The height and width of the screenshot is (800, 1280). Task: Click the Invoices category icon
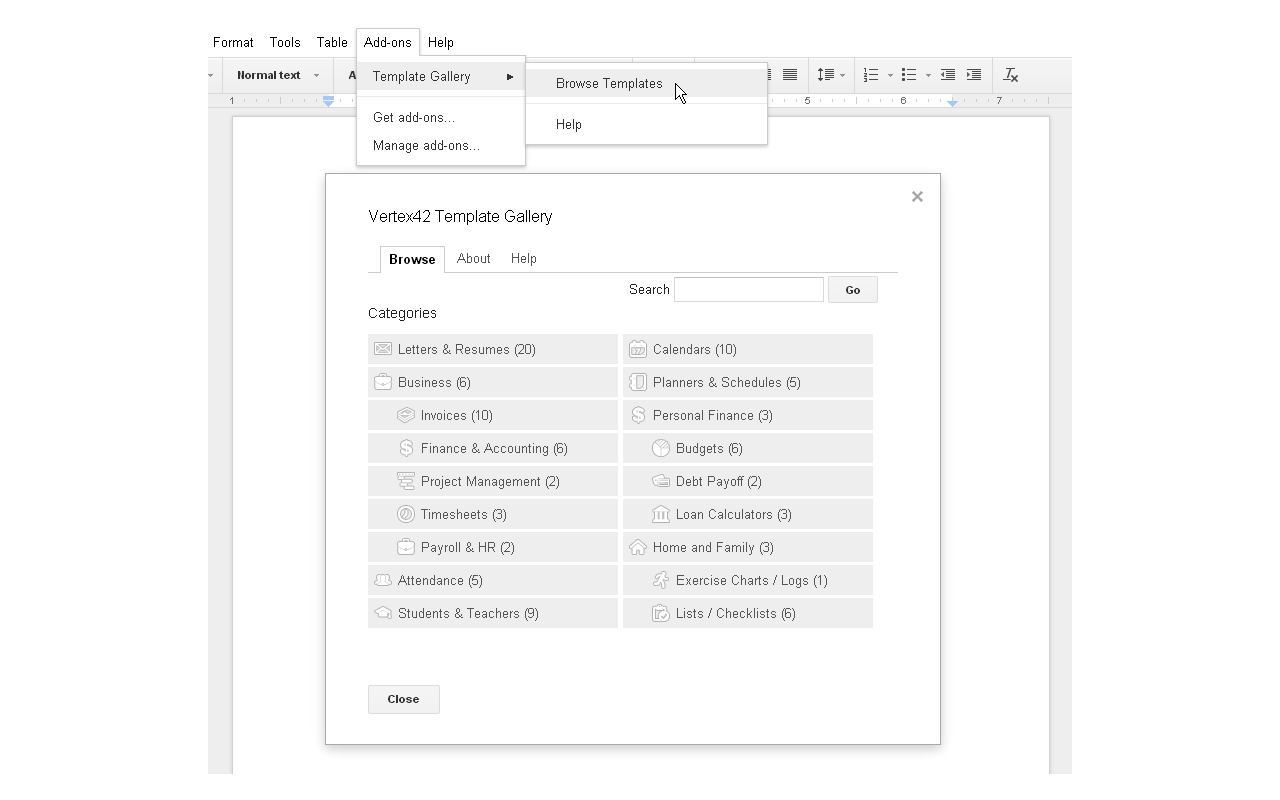[x=406, y=415]
